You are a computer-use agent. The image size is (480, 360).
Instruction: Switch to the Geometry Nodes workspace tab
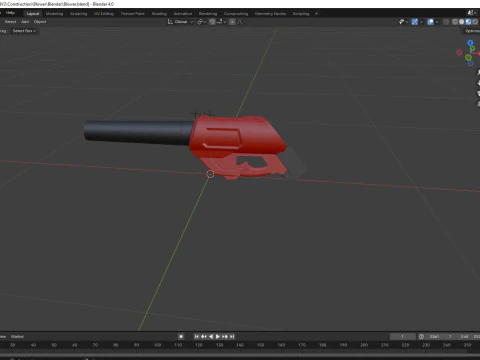tap(270, 14)
